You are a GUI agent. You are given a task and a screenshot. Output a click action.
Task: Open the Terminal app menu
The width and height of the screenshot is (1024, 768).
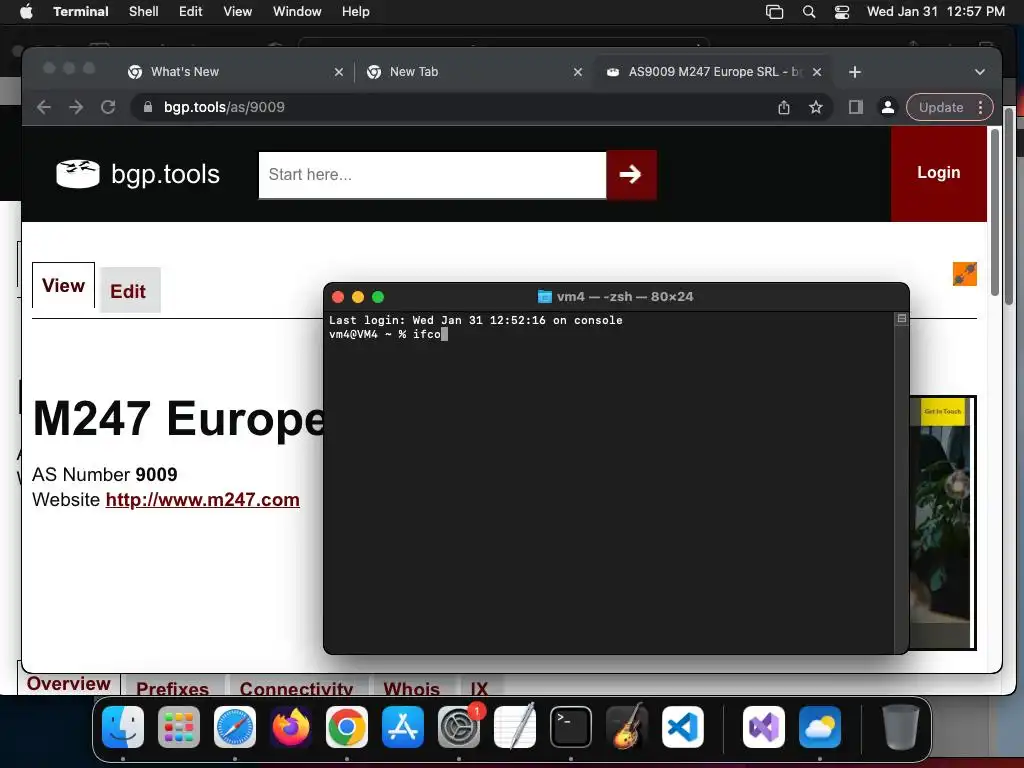click(81, 12)
